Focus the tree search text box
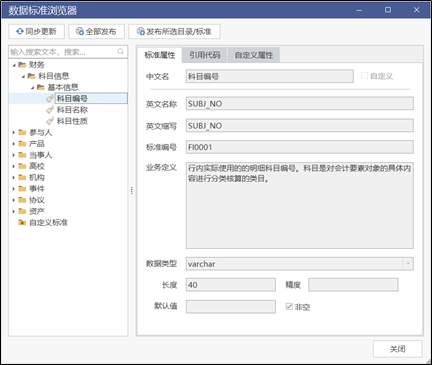This screenshot has width=432, height=365. pos(68,52)
